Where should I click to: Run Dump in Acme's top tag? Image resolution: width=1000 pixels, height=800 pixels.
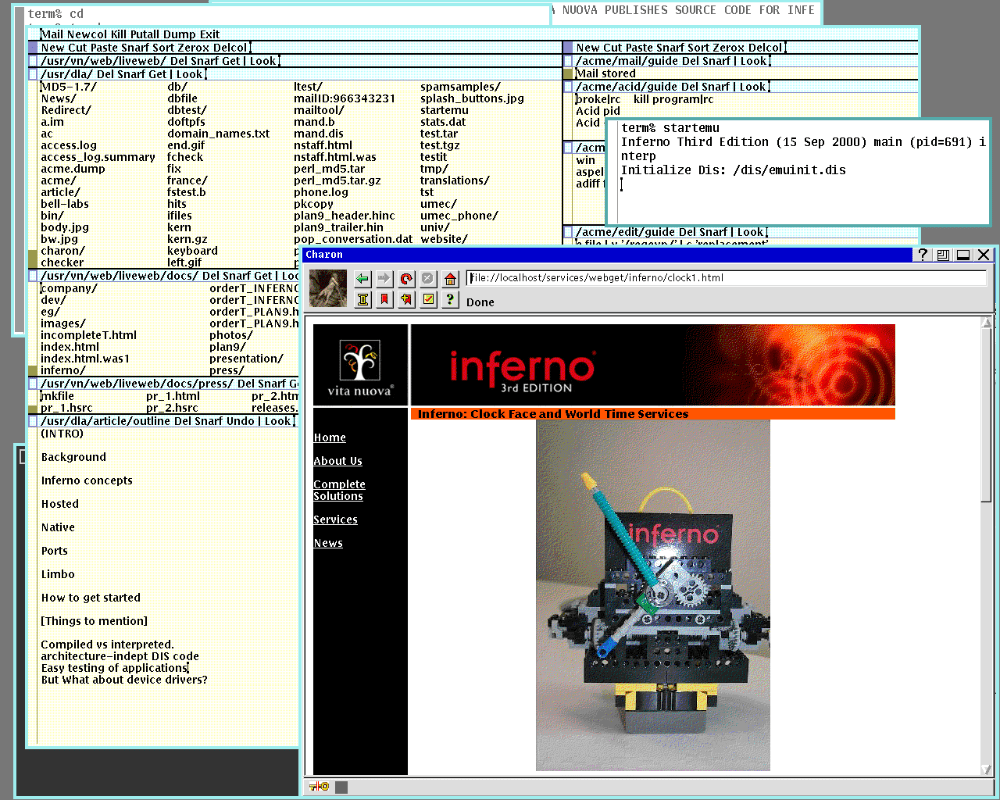179,34
